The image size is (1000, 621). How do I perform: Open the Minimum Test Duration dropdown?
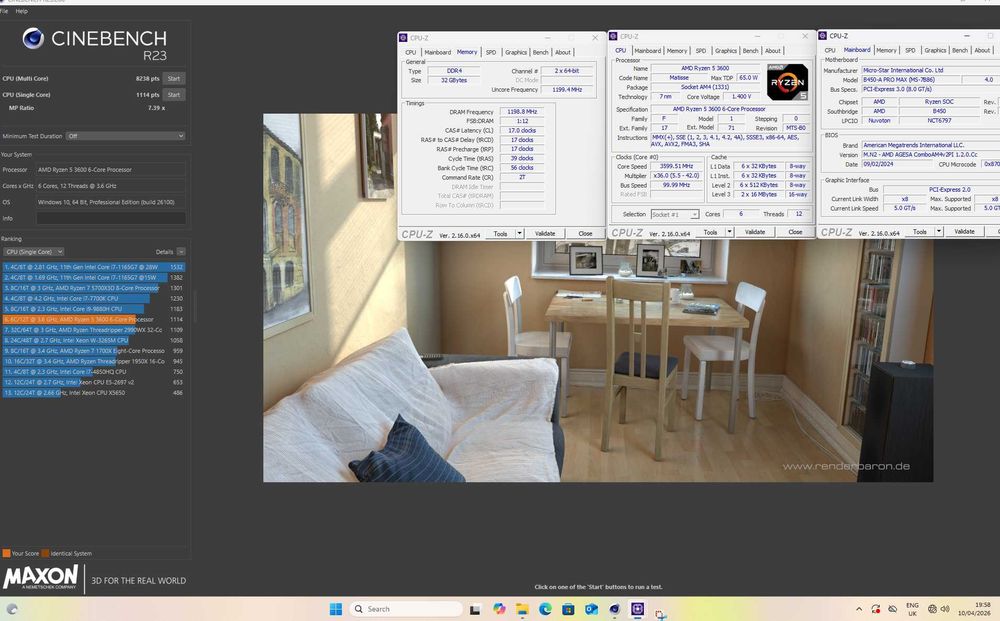point(125,136)
